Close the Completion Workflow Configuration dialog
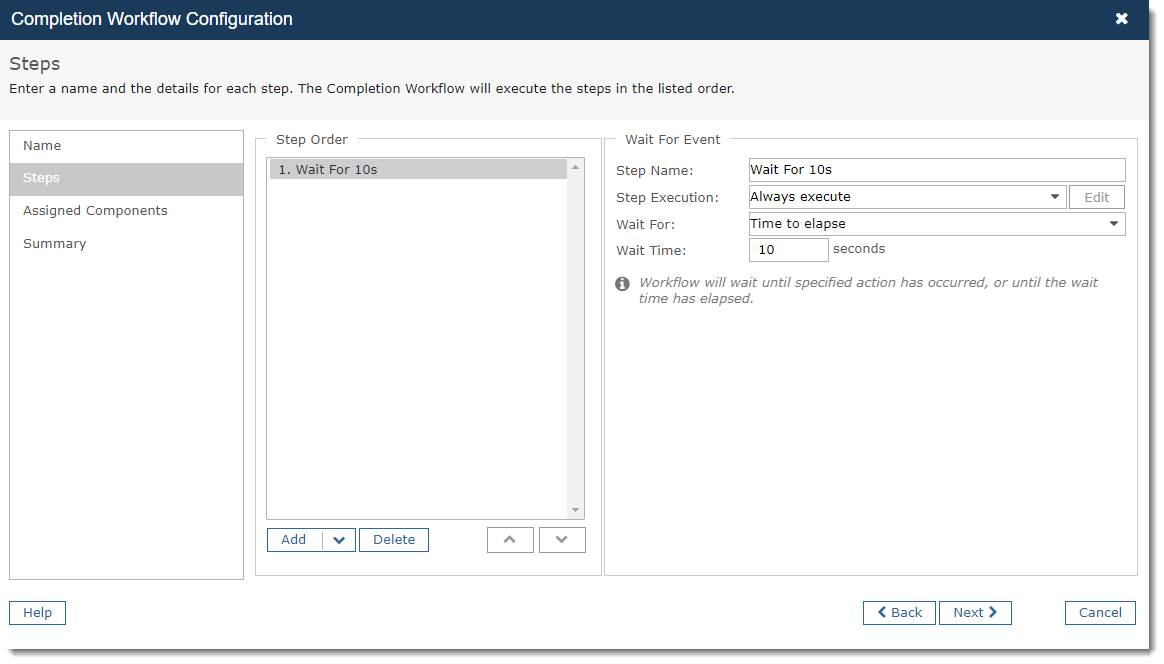The width and height of the screenshot is (1164, 664). 1122,19
